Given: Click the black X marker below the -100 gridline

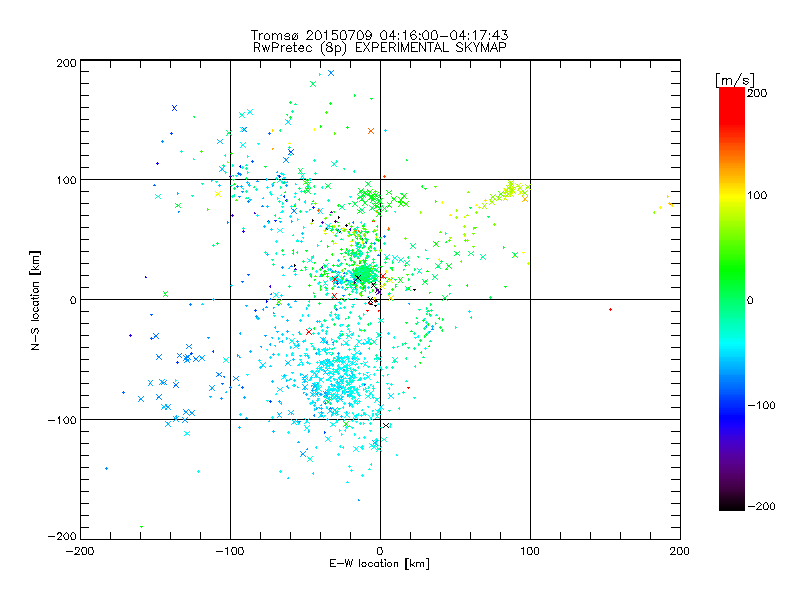Looking at the screenshot, I should [386, 426].
